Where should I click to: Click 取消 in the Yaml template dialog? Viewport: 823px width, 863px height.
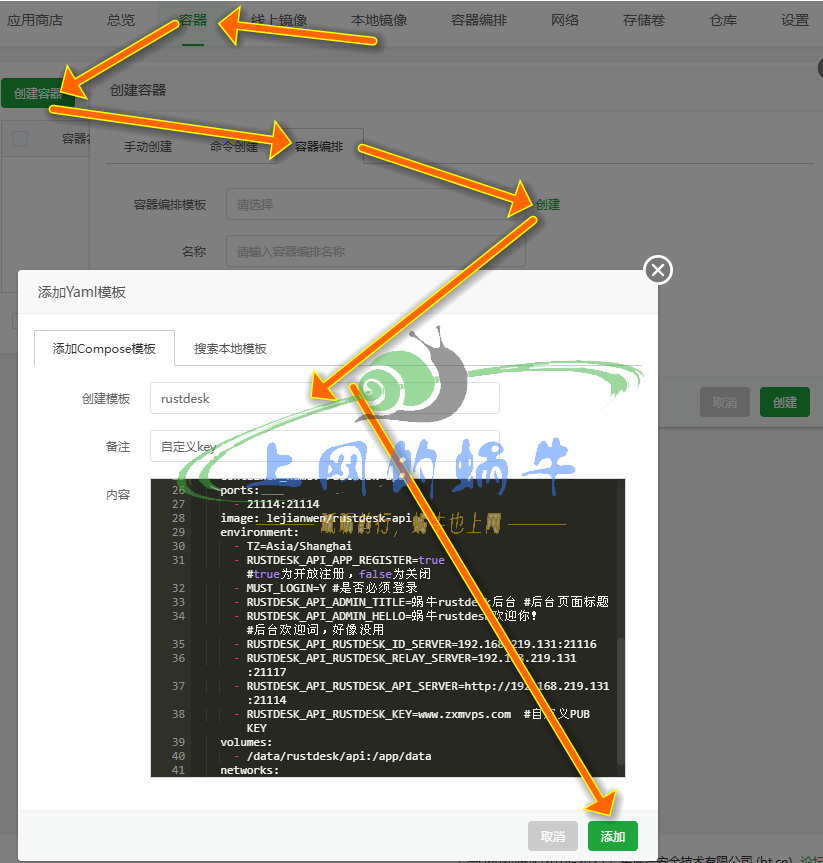click(x=553, y=836)
